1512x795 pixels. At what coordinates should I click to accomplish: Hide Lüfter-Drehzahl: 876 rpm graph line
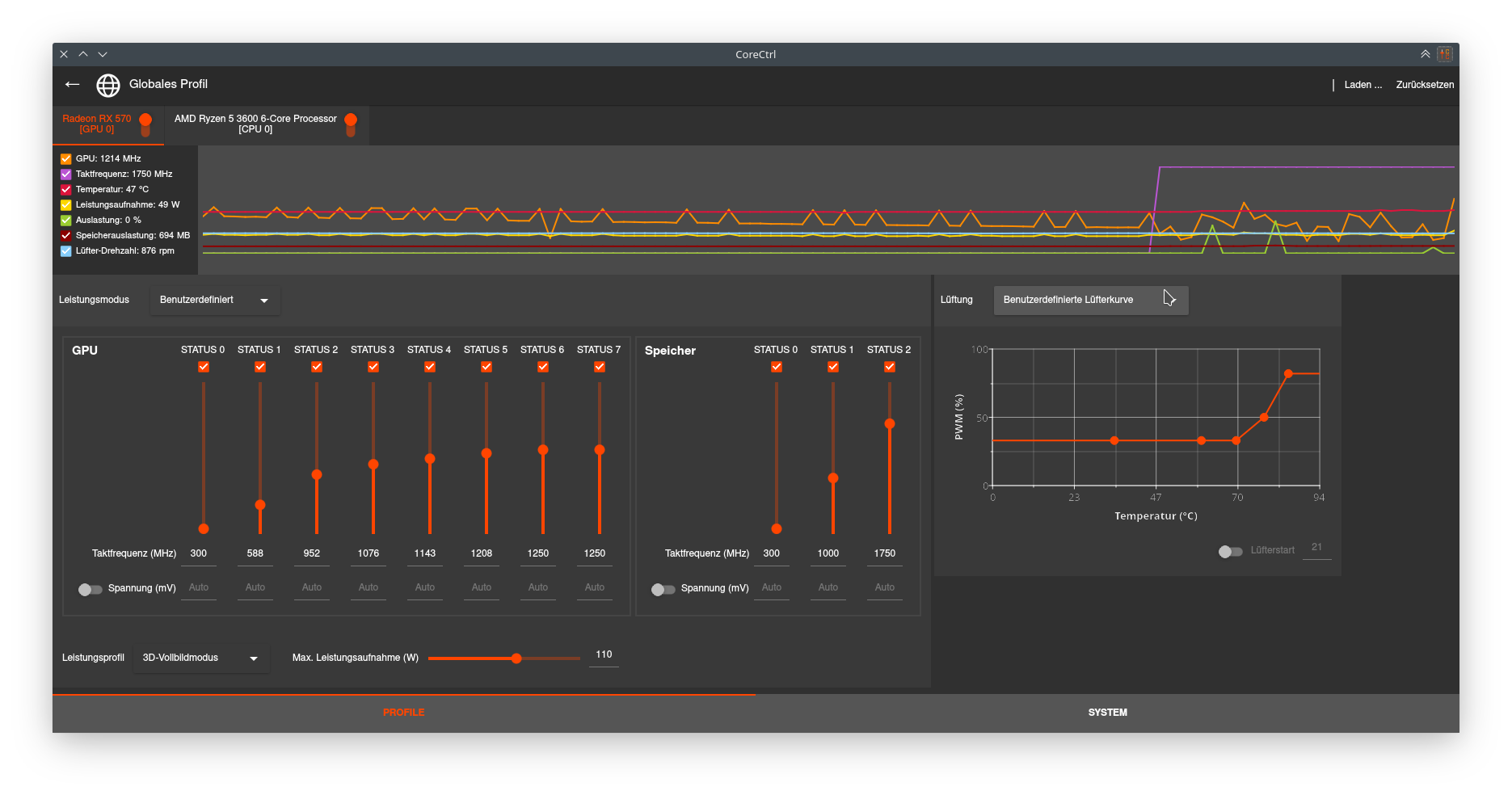tap(66, 251)
